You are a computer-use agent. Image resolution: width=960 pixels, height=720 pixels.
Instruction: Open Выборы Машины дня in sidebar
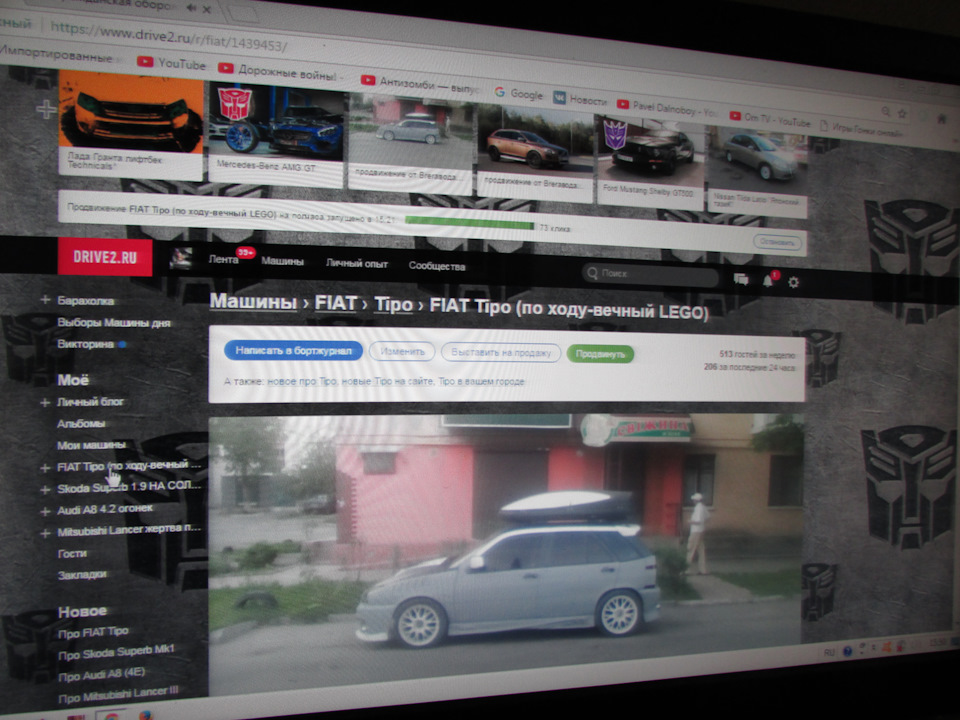point(114,323)
